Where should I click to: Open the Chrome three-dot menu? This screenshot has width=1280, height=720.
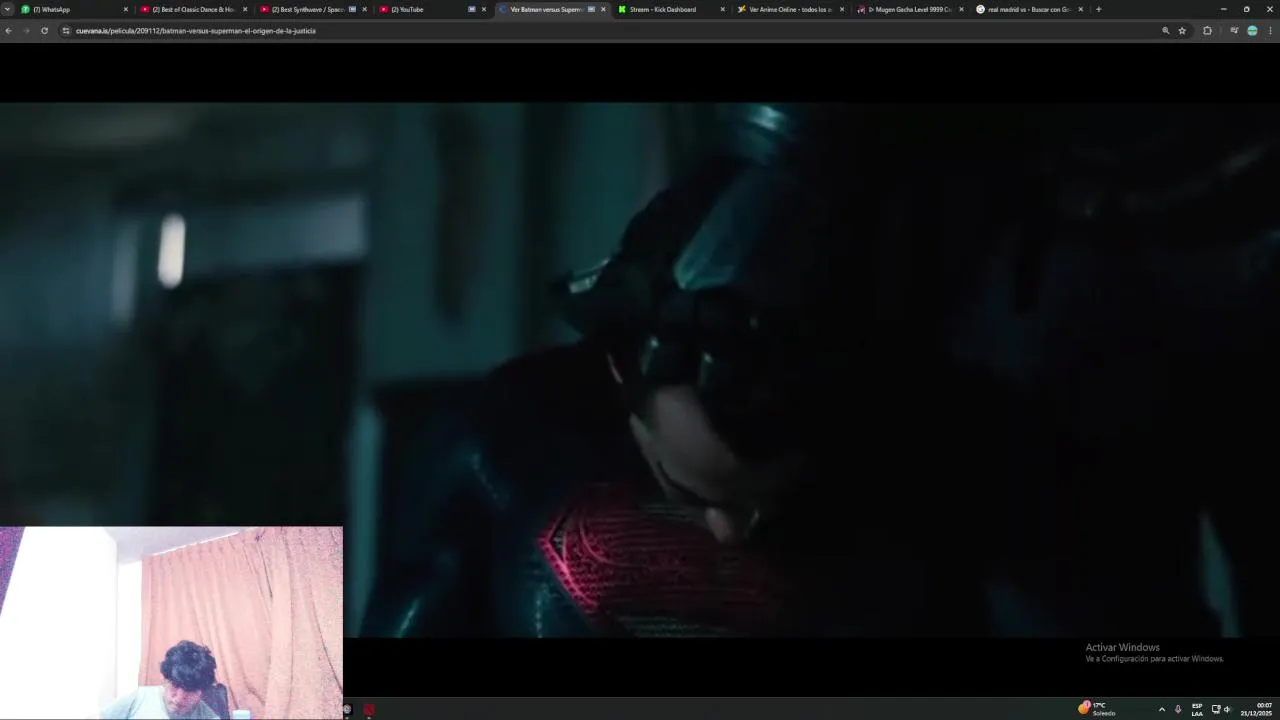(x=1270, y=31)
